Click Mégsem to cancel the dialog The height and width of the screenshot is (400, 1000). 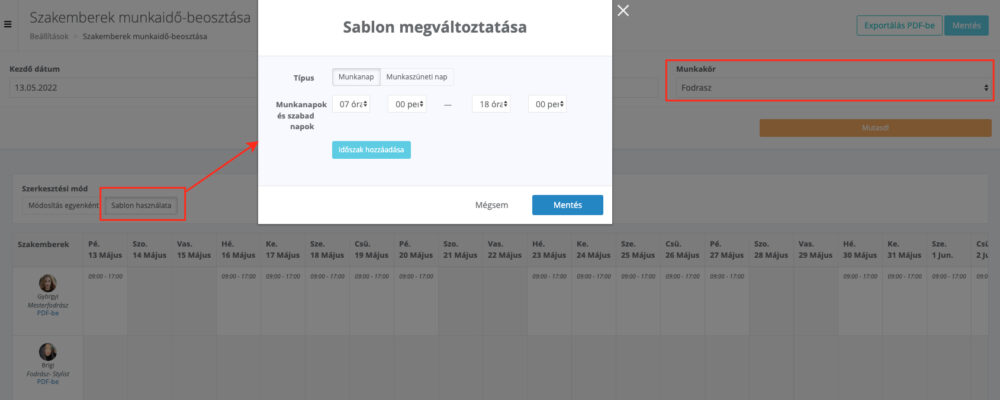pyautogui.click(x=491, y=205)
